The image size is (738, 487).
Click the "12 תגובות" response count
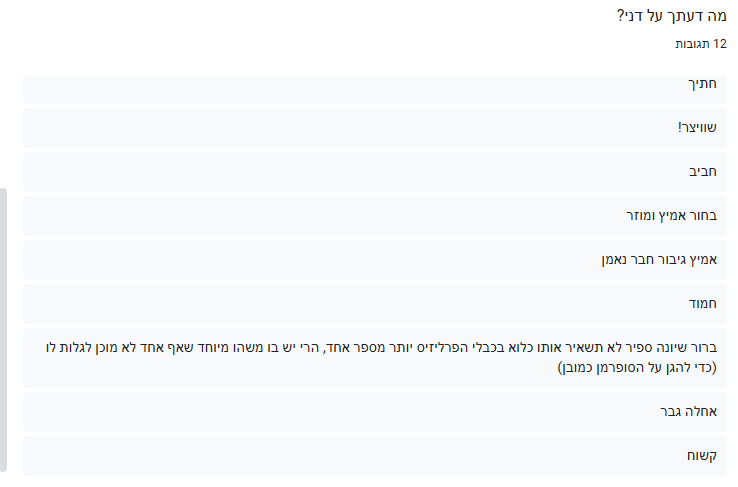click(700, 44)
